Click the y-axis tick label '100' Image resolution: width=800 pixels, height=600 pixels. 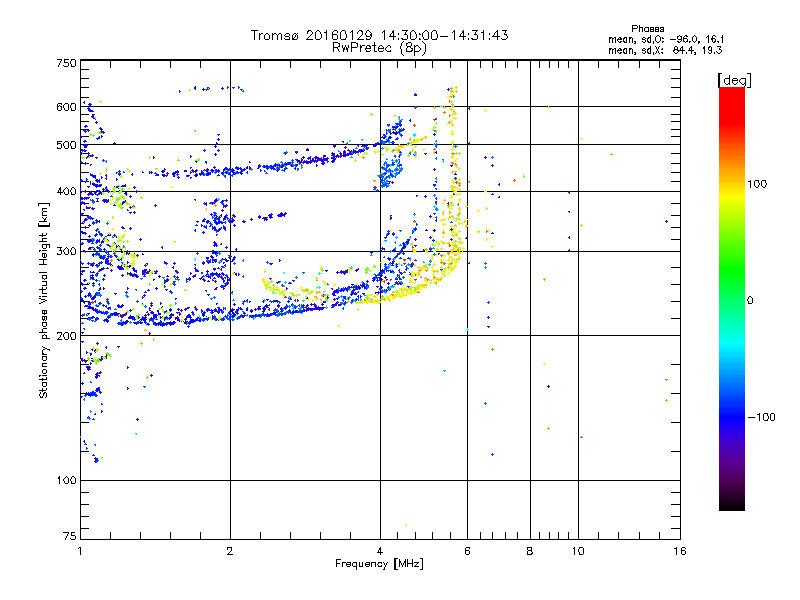click(66, 481)
